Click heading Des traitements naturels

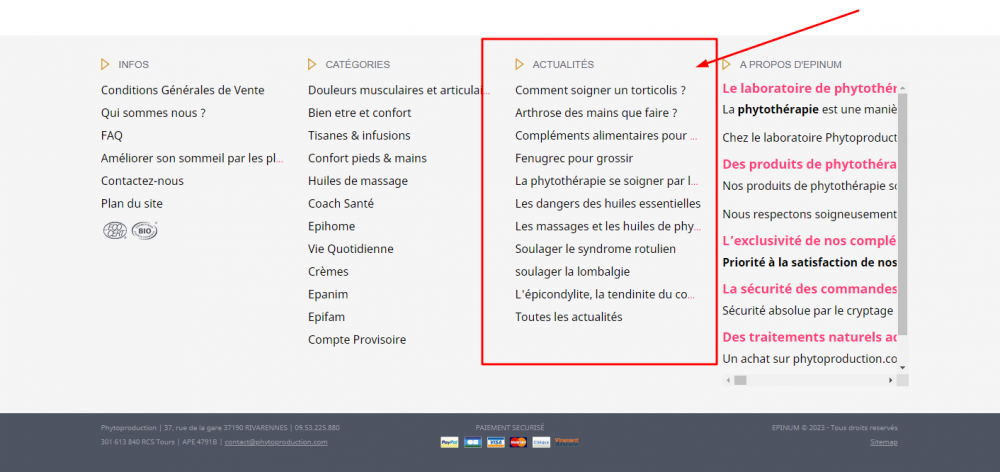coord(810,337)
